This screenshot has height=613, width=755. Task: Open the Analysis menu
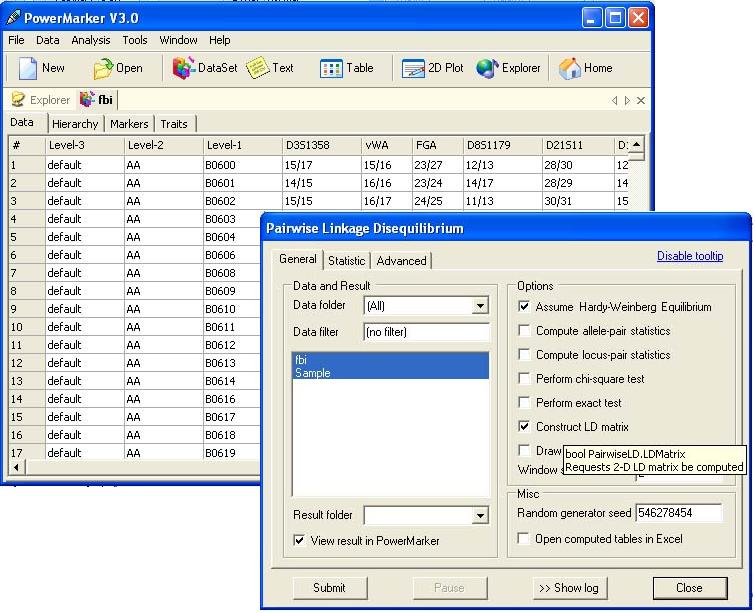(91, 40)
